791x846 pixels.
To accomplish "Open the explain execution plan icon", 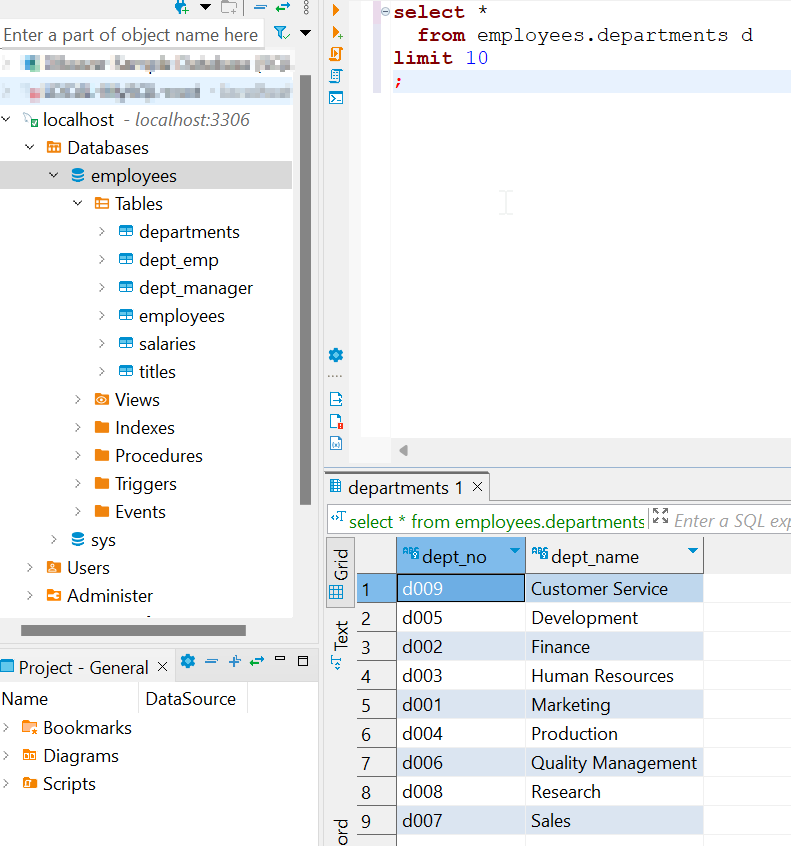I will (x=336, y=76).
